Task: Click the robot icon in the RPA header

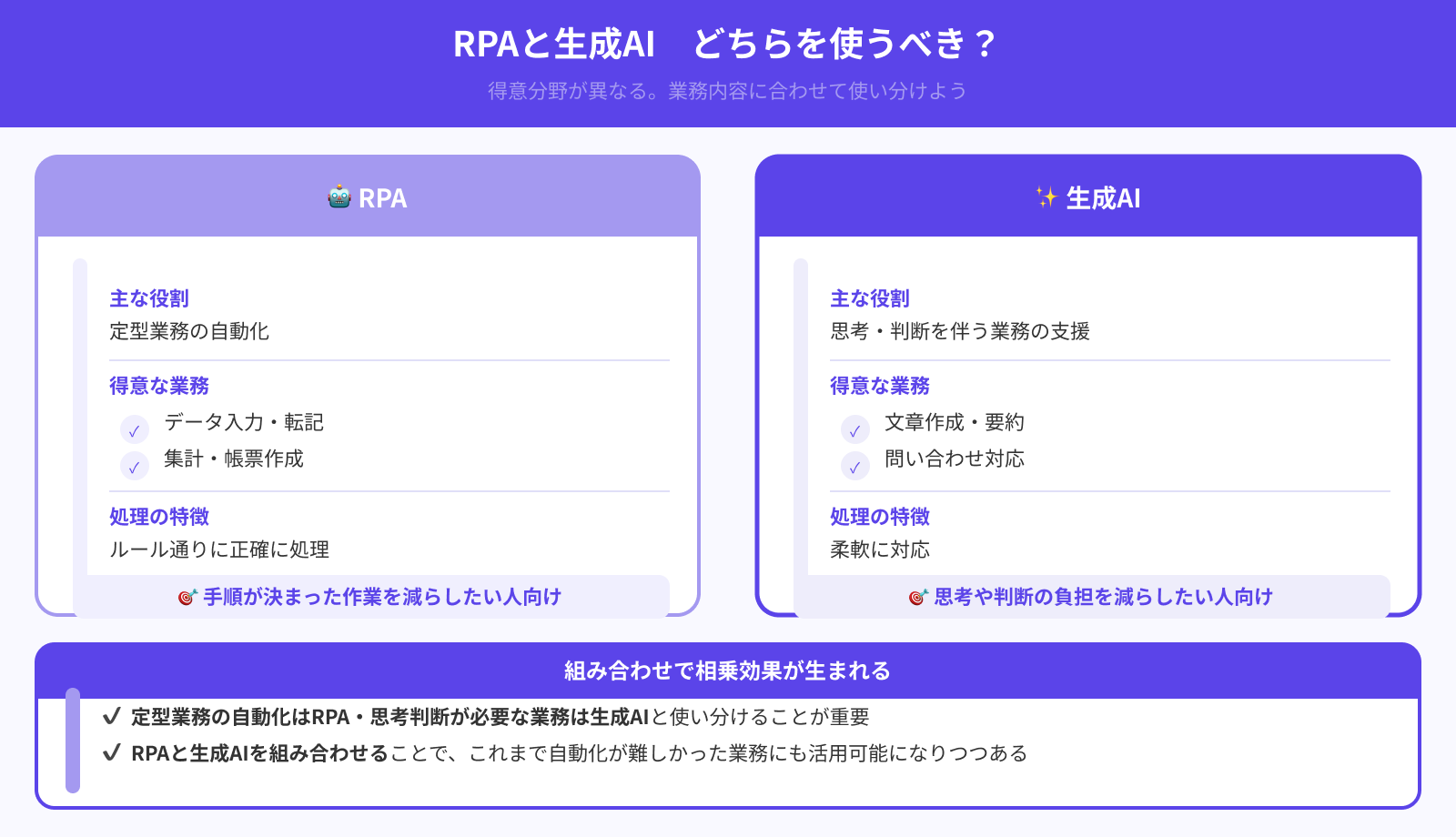Action: (x=338, y=197)
